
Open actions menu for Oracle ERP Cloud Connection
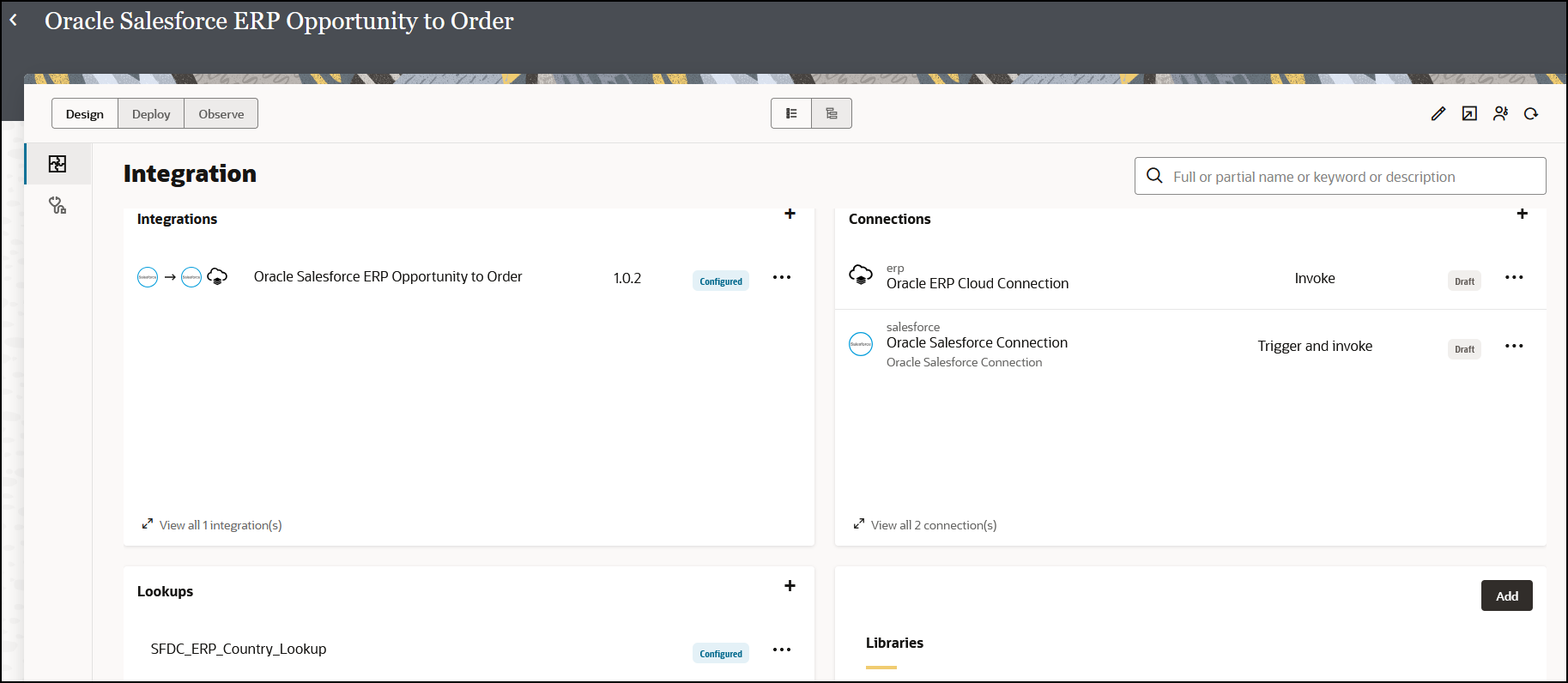tap(1514, 277)
